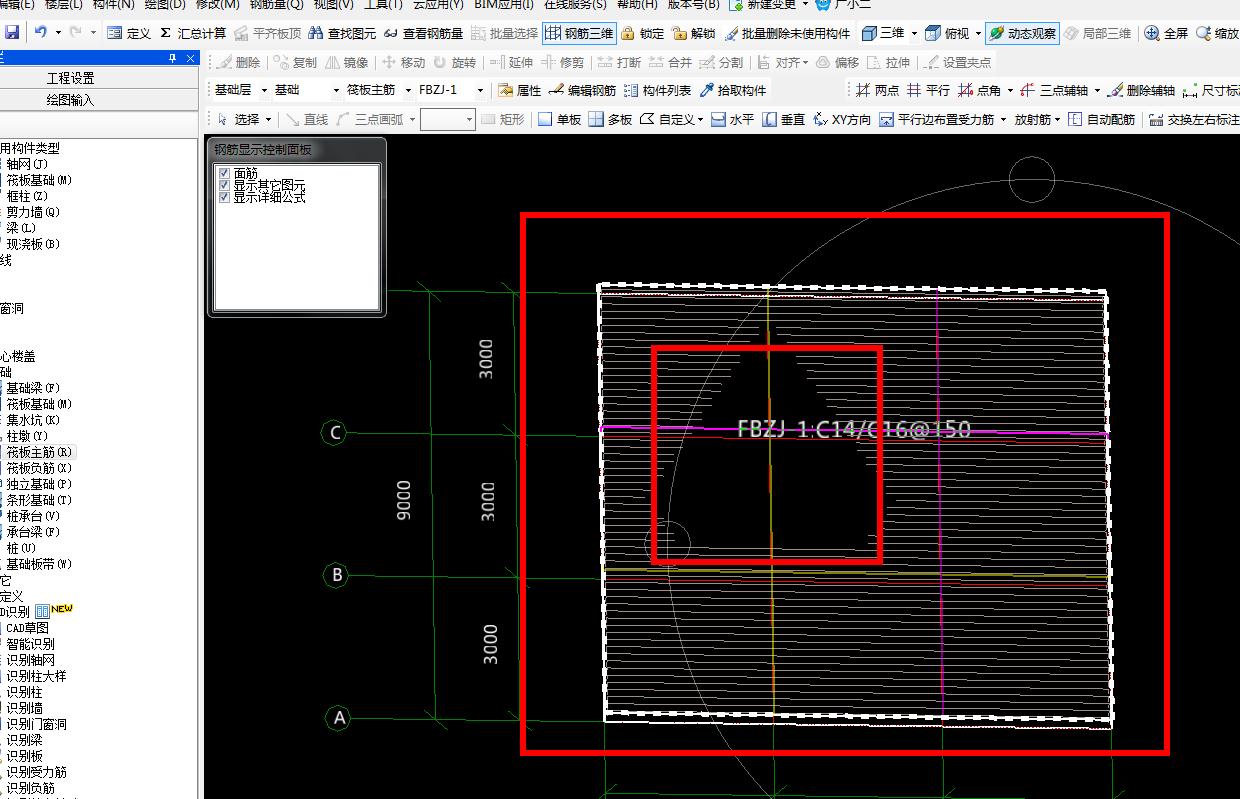Open the 版本号(B) menu
This screenshot has width=1240, height=799.
tap(693, 4)
